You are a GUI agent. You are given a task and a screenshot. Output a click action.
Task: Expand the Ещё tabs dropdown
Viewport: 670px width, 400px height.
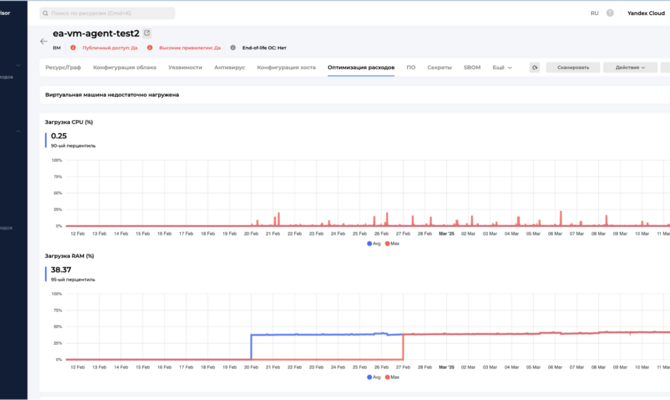pyautogui.click(x=502, y=68)
